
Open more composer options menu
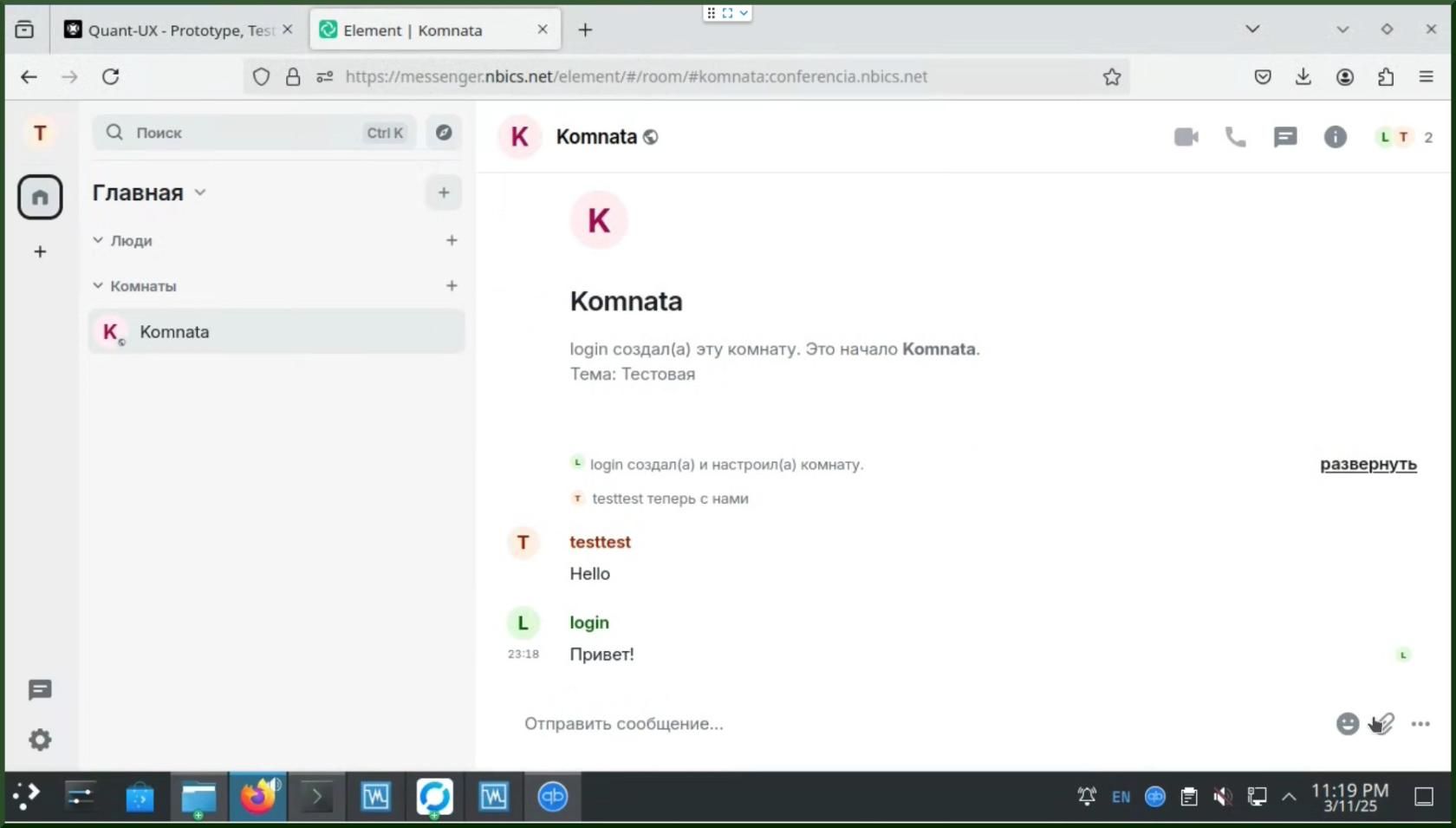pos(1420,724)
